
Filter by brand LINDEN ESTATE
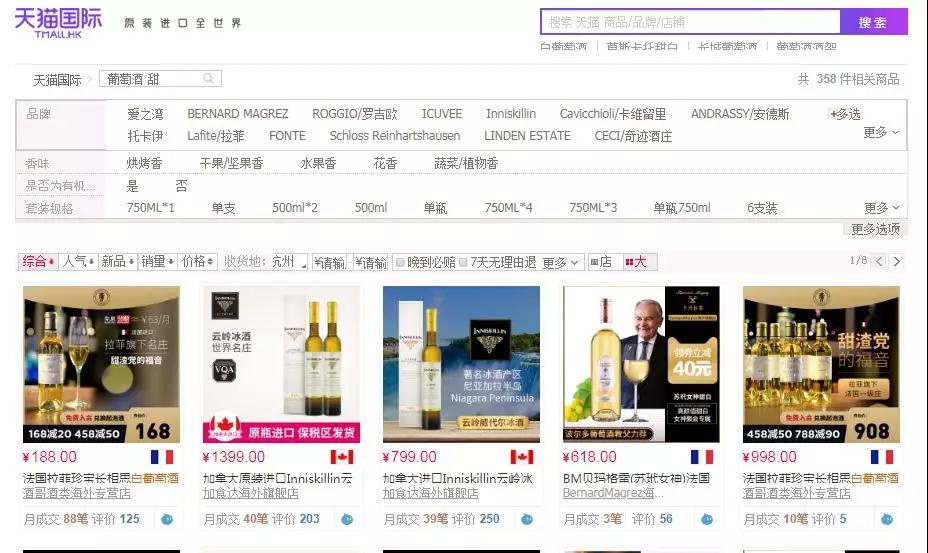[527, 136]
